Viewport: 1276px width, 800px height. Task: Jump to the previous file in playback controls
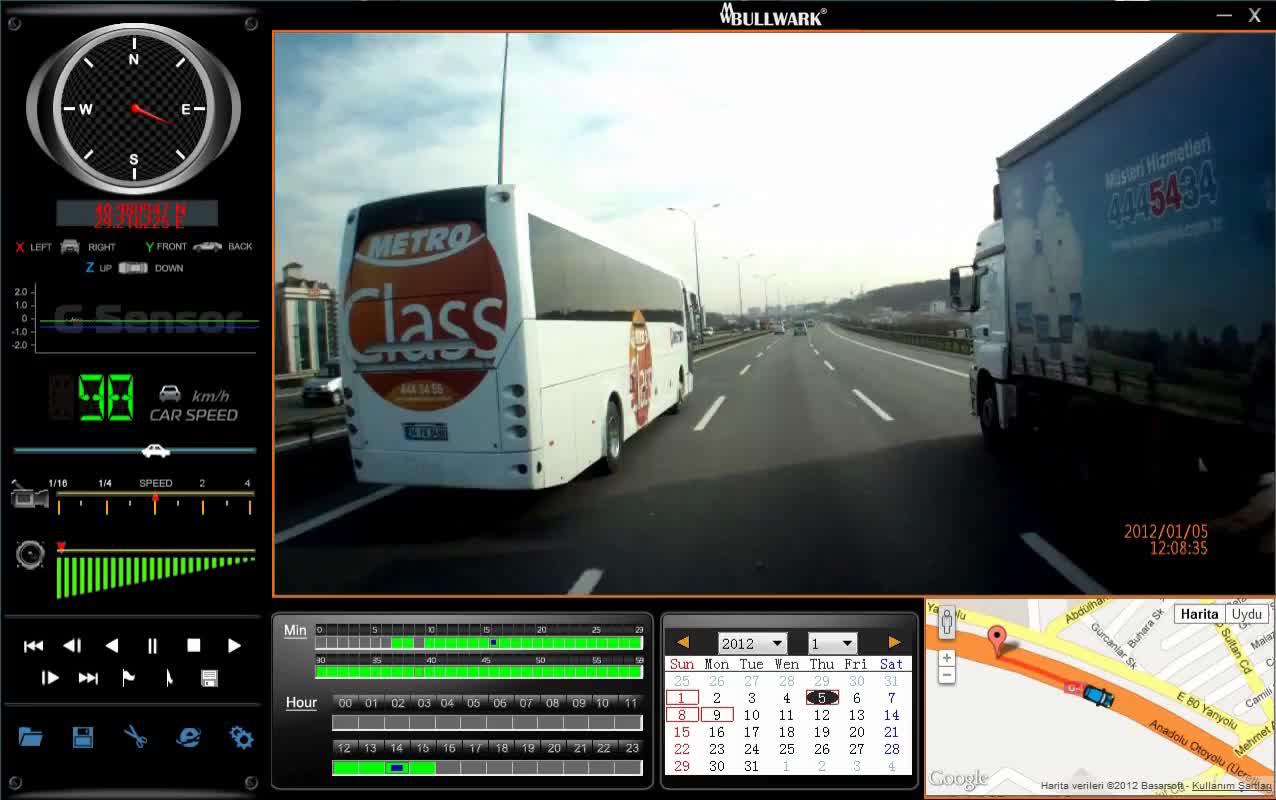(x=33, y=646)
